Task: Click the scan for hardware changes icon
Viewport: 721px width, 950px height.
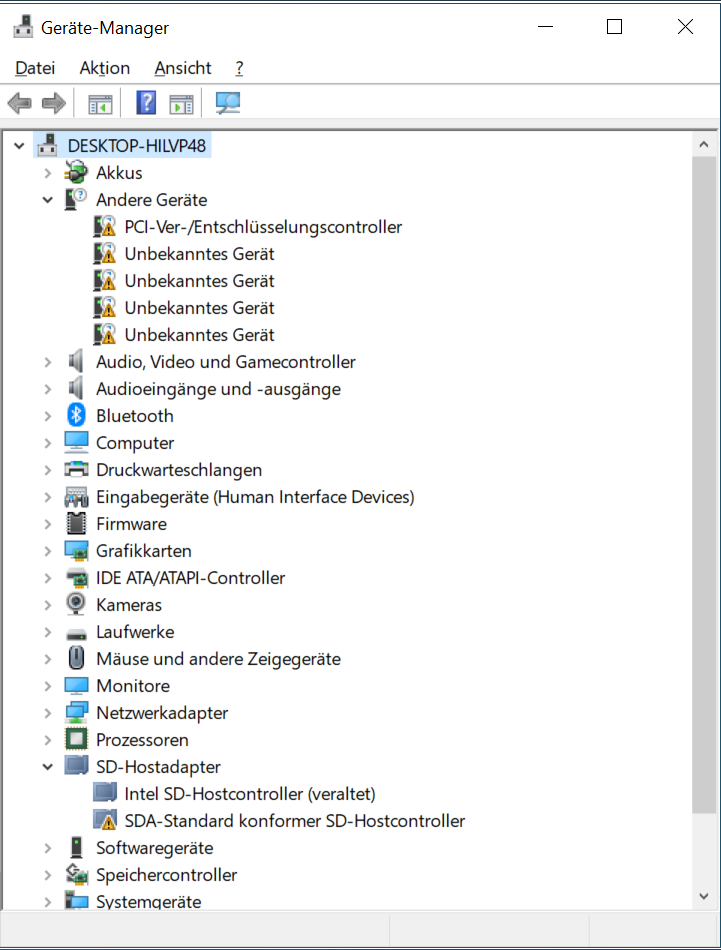Action: [229, 103]
